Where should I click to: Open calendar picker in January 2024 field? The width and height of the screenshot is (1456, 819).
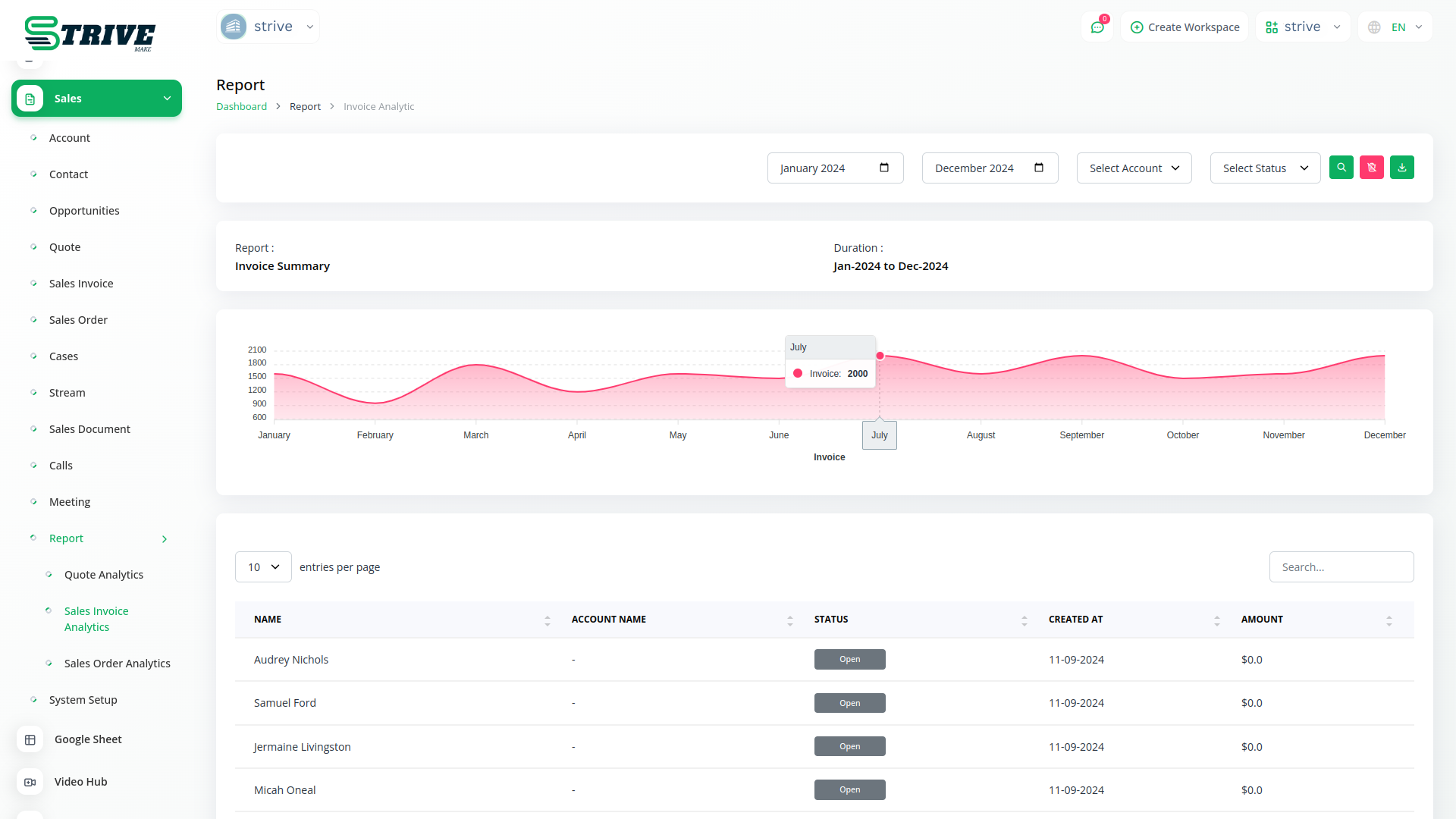point(883,168)
